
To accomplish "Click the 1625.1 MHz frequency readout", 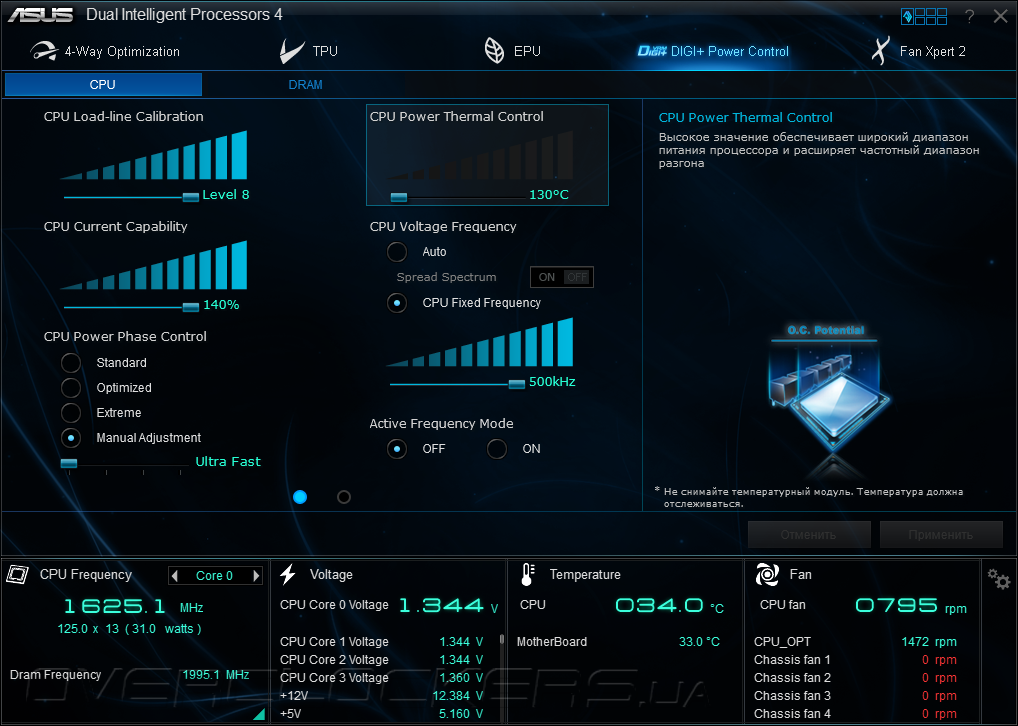I will (x=133, y=607).
